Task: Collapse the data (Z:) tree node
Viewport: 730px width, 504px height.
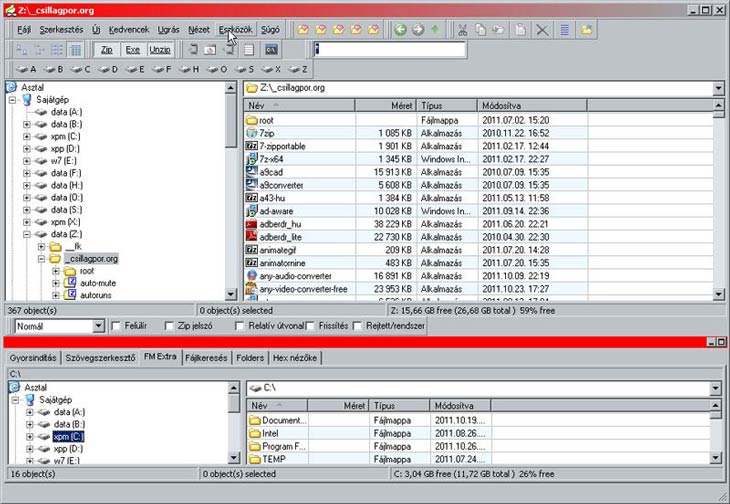Action: click(x=27, y=234)
